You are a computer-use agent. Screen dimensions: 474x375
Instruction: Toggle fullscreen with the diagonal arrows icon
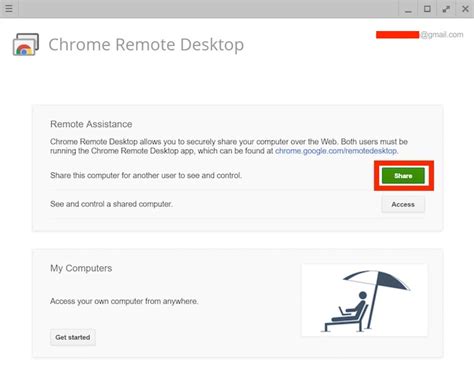[446, 9]
